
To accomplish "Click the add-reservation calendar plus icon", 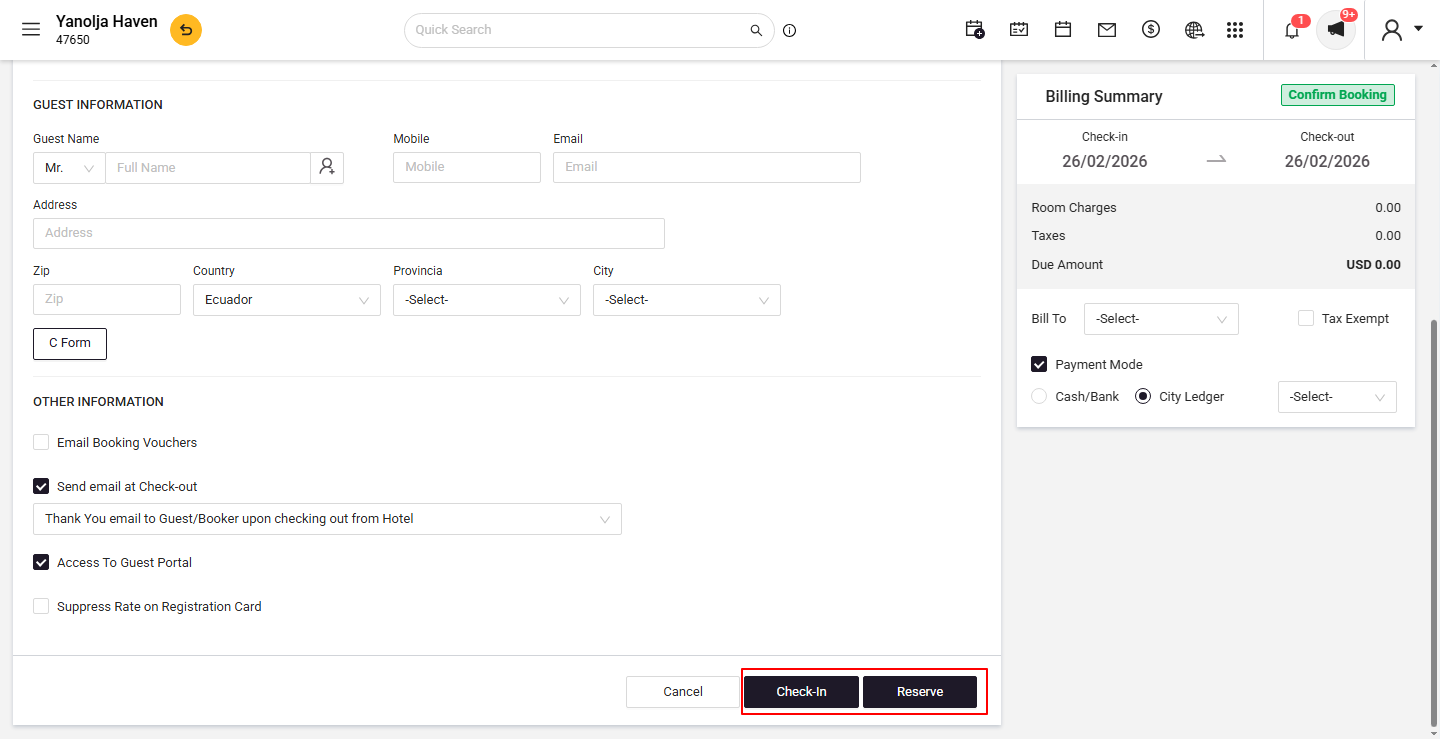I will (975, 30).
